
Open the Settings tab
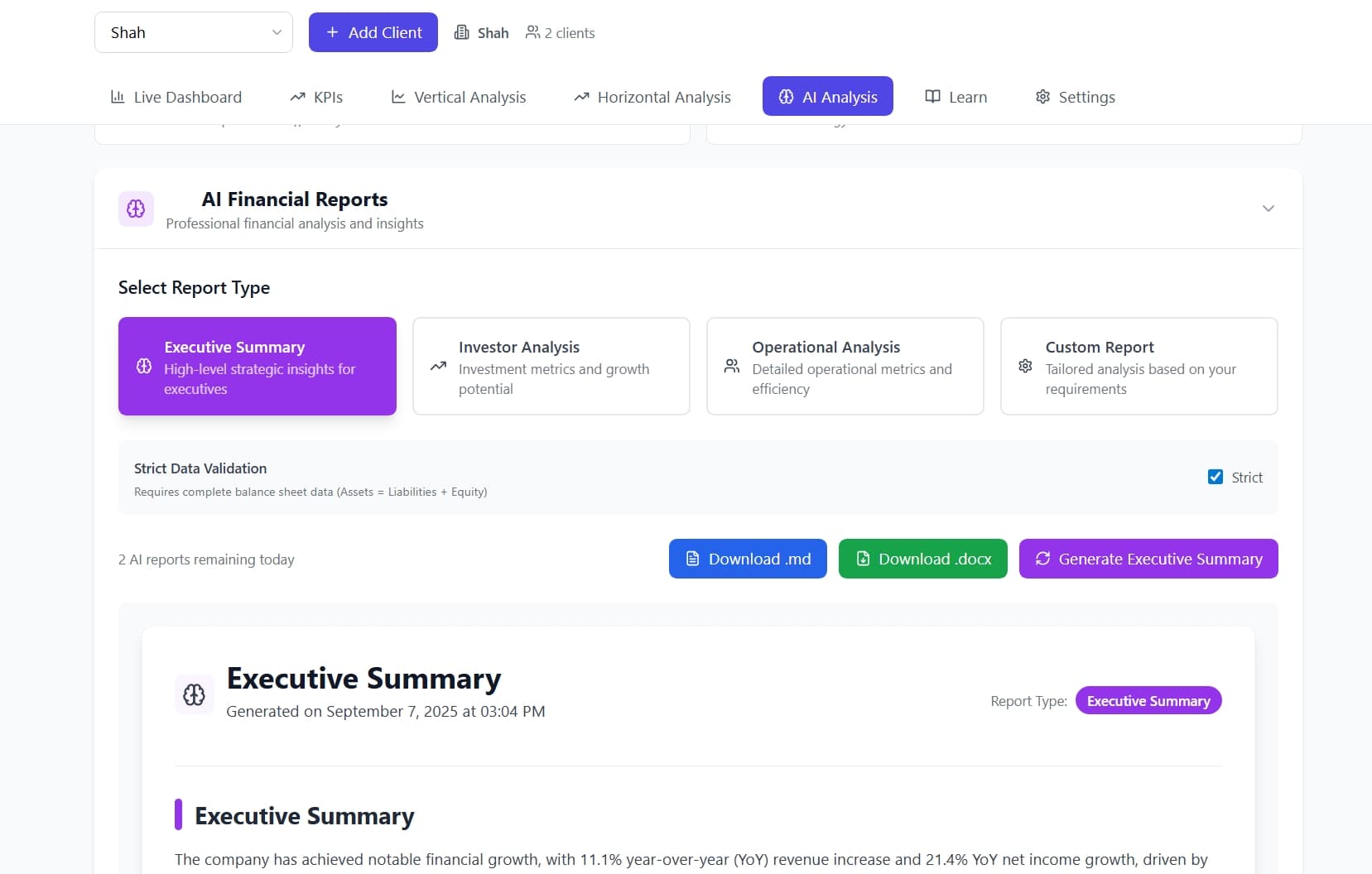click(1075, 97)
